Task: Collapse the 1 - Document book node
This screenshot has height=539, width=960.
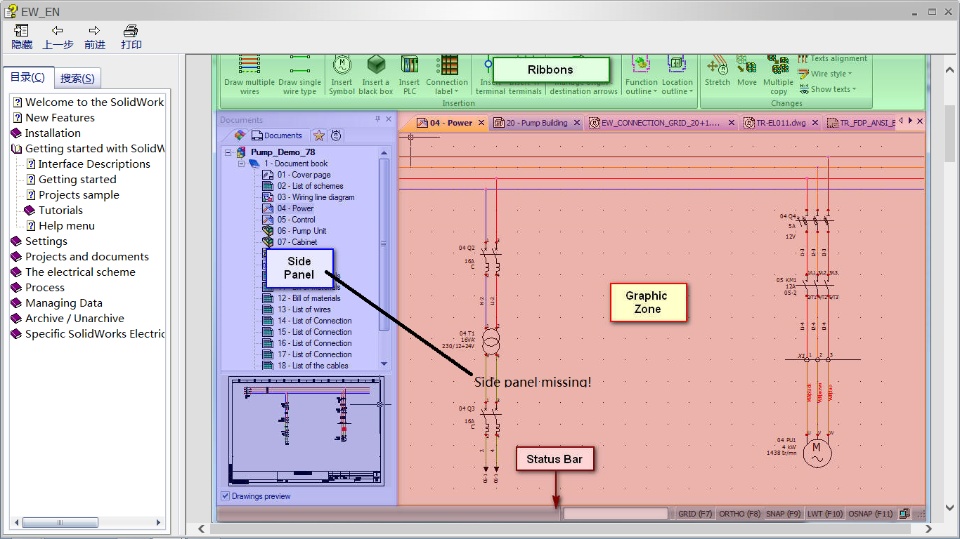Action: coord(241,164)
